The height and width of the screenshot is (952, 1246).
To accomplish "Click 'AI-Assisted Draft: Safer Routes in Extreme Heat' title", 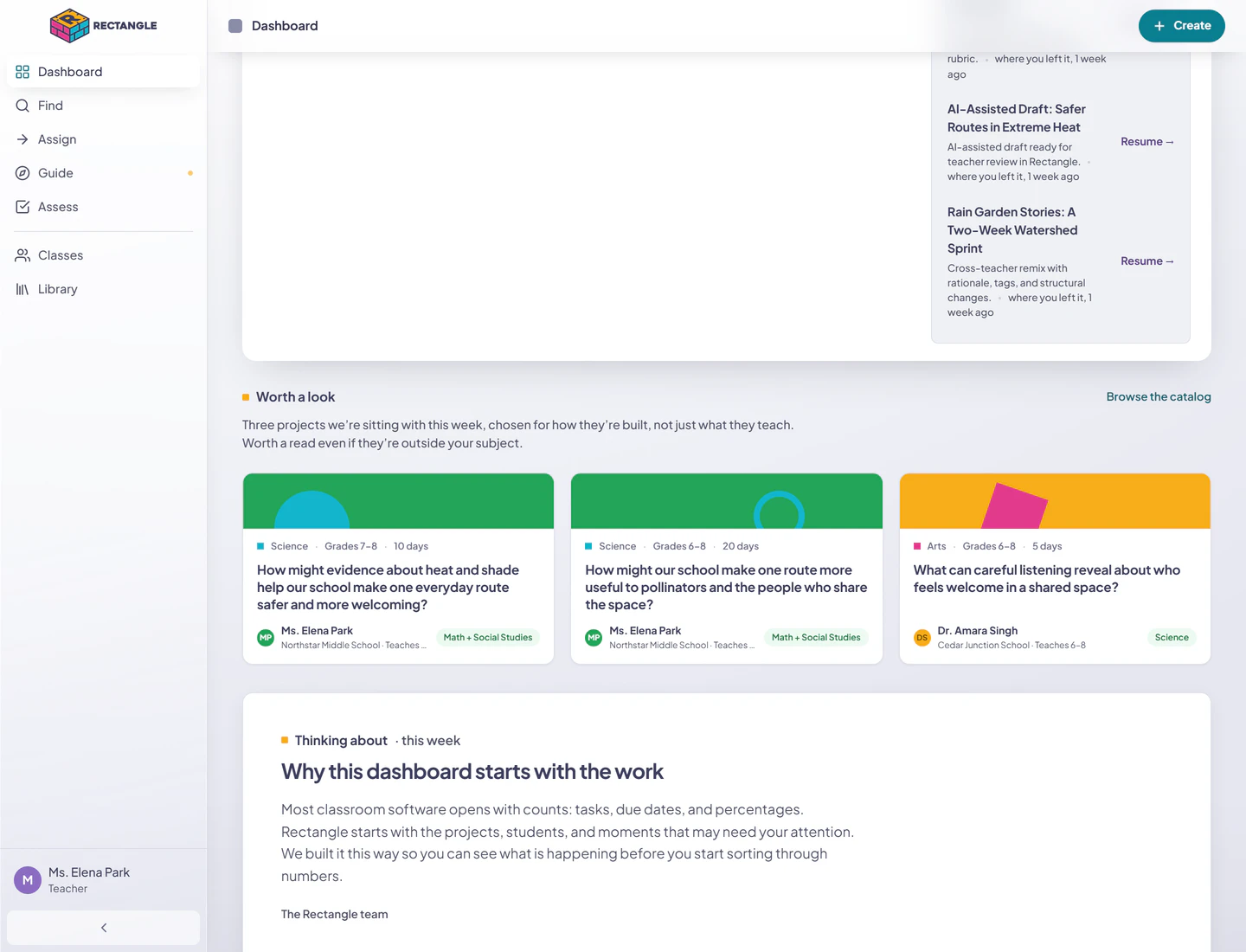I will (1017, 119).
